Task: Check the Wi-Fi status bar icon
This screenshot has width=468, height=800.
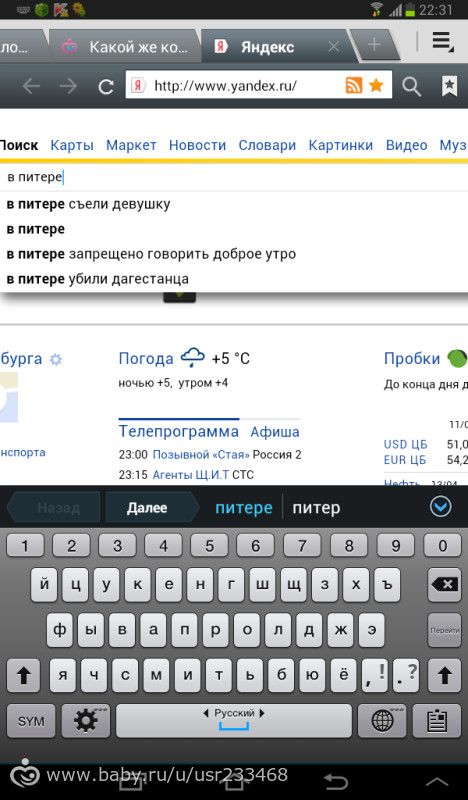Action: 377,9
